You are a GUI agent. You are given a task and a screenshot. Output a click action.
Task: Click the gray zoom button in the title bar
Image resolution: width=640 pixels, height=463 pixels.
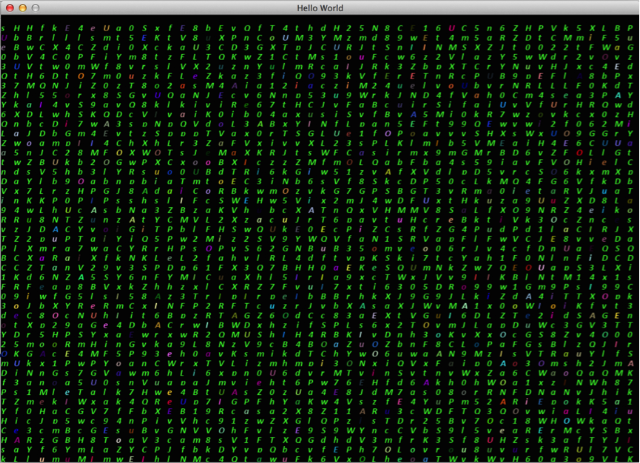click(x=36, y=8)
